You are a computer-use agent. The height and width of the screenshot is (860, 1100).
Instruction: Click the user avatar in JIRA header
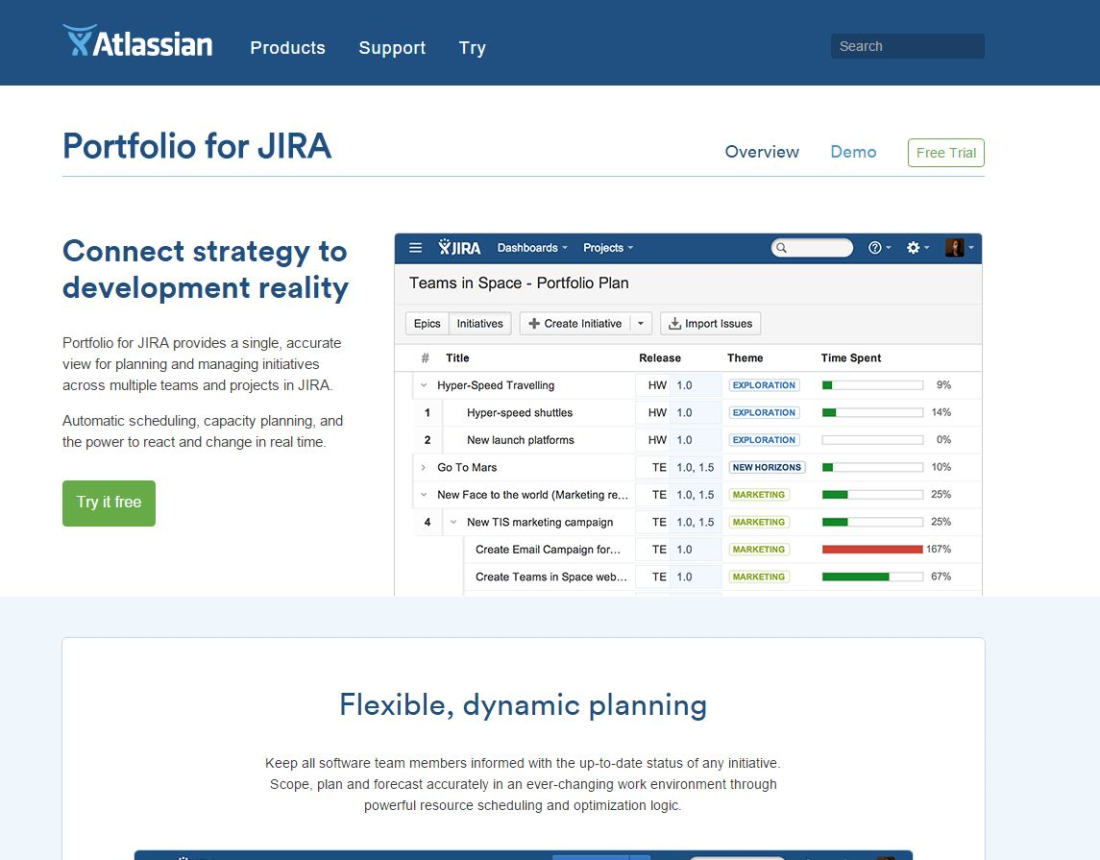954,248
